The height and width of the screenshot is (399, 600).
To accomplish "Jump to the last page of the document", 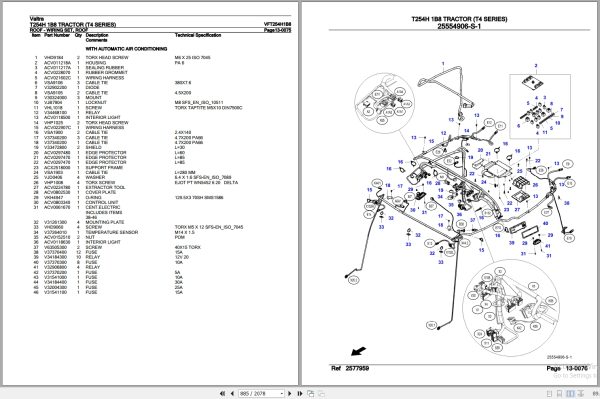I will coord(300,393).
